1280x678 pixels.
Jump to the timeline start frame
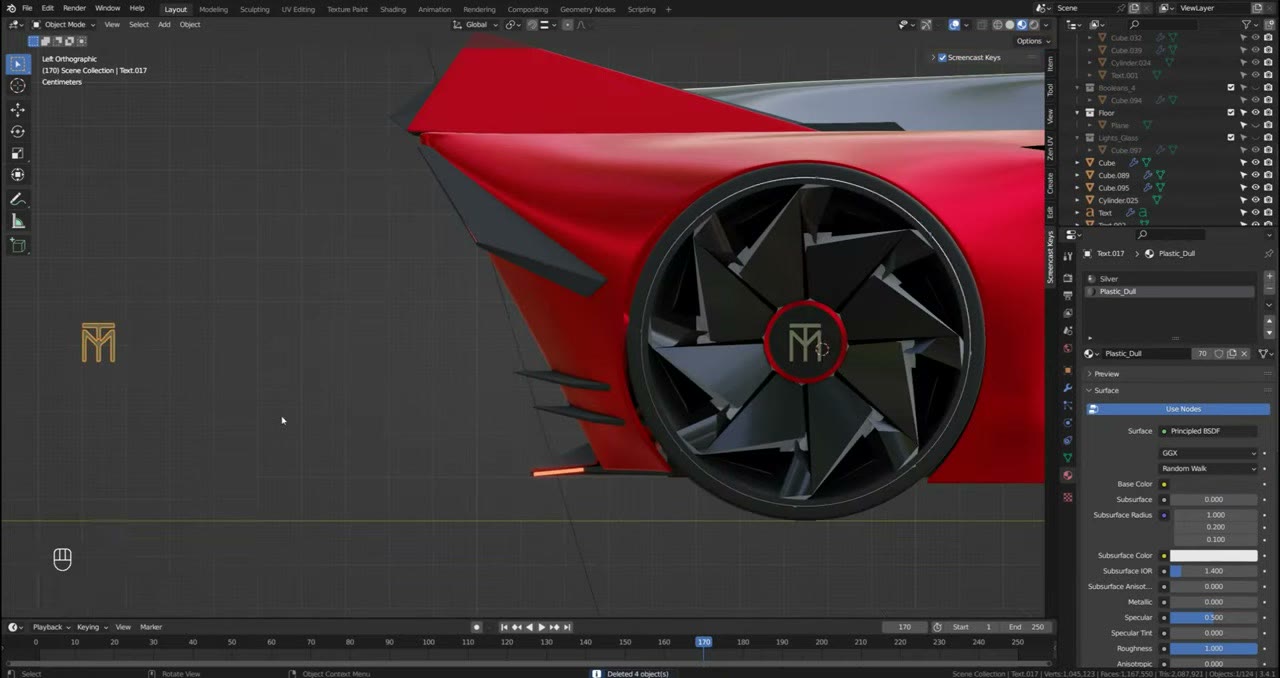click(x=504, y=627)
